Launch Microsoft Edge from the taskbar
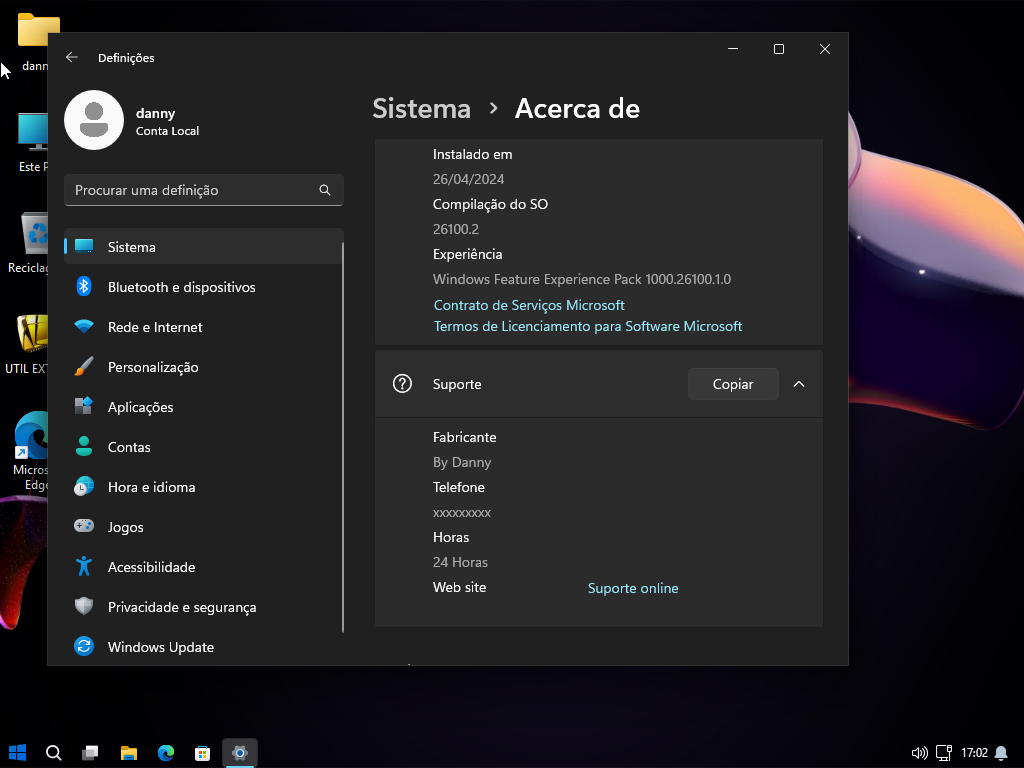 (x=166, y=753)
